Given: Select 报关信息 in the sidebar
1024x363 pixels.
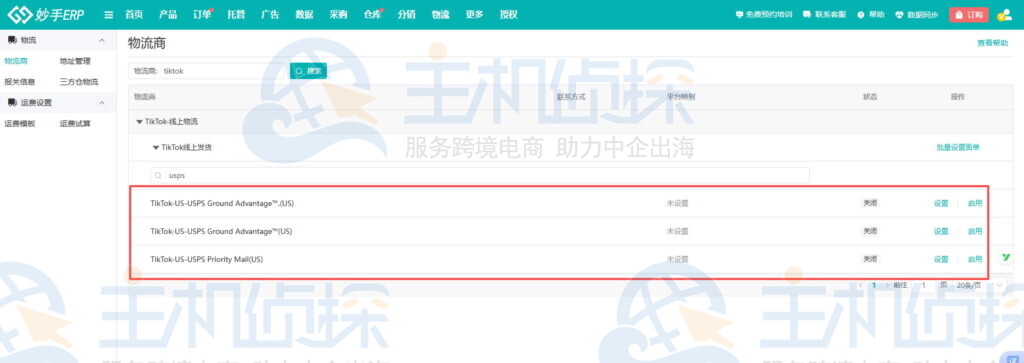Looking at the screenshot, I should coord(20,82).
